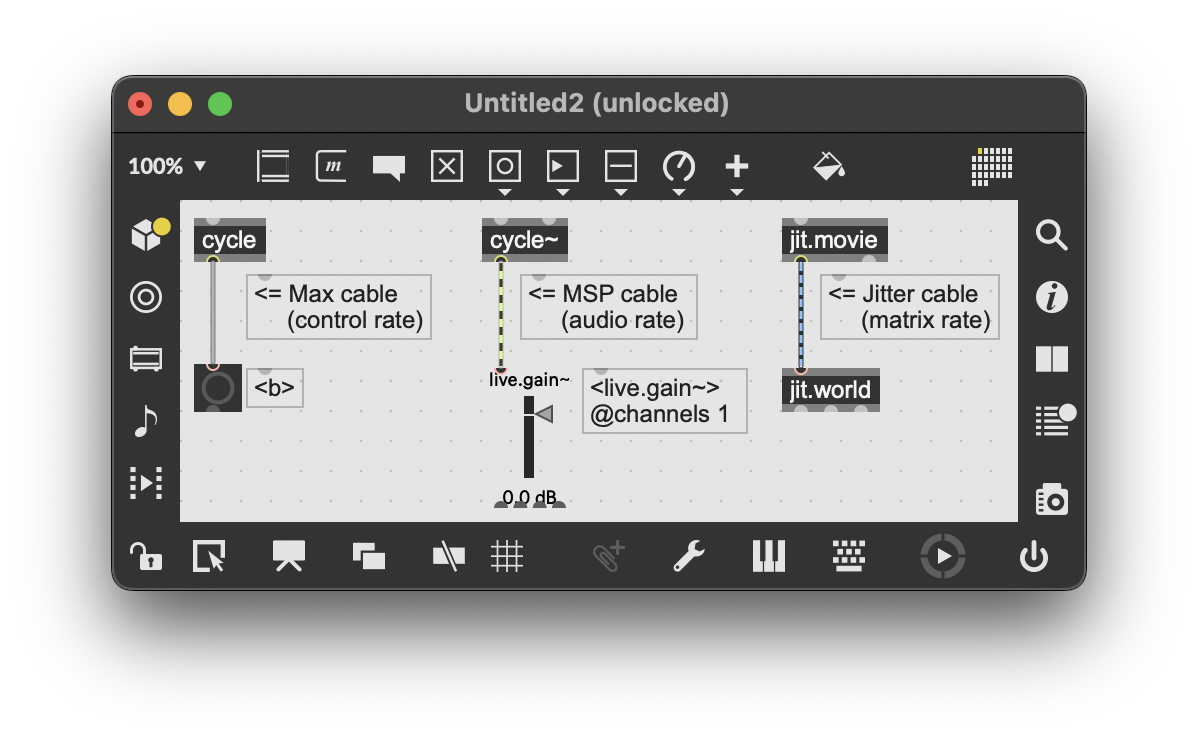Click the Inspector info icon
1198x738 pixels.
[1052, 297]
